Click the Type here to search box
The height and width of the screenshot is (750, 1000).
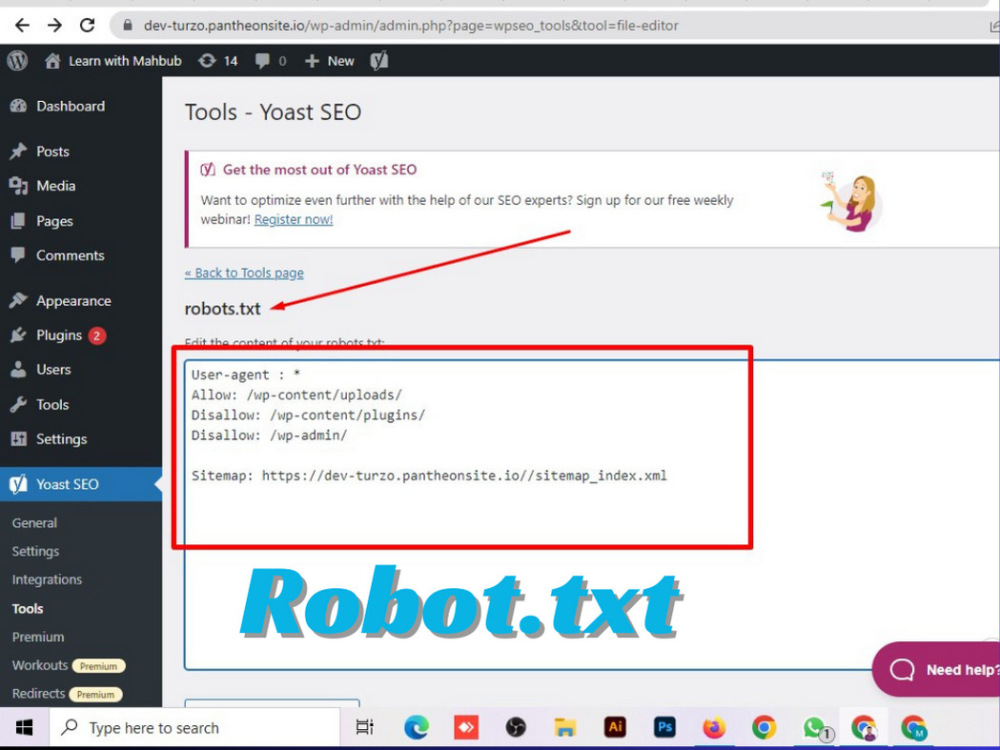coord(195,728)
